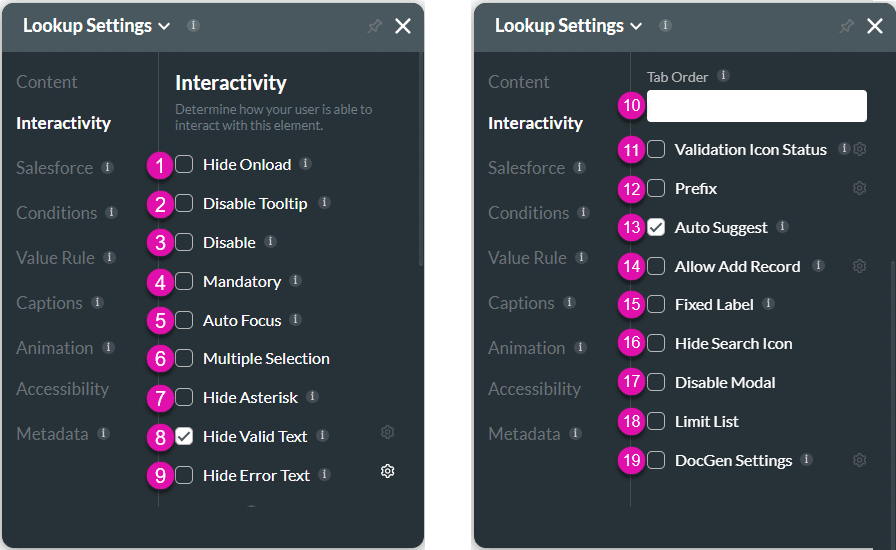The height and width of the screenshot is (550, 896).
Task: Tick the Multiple Selection checkbox
Action: pos(185,358)
